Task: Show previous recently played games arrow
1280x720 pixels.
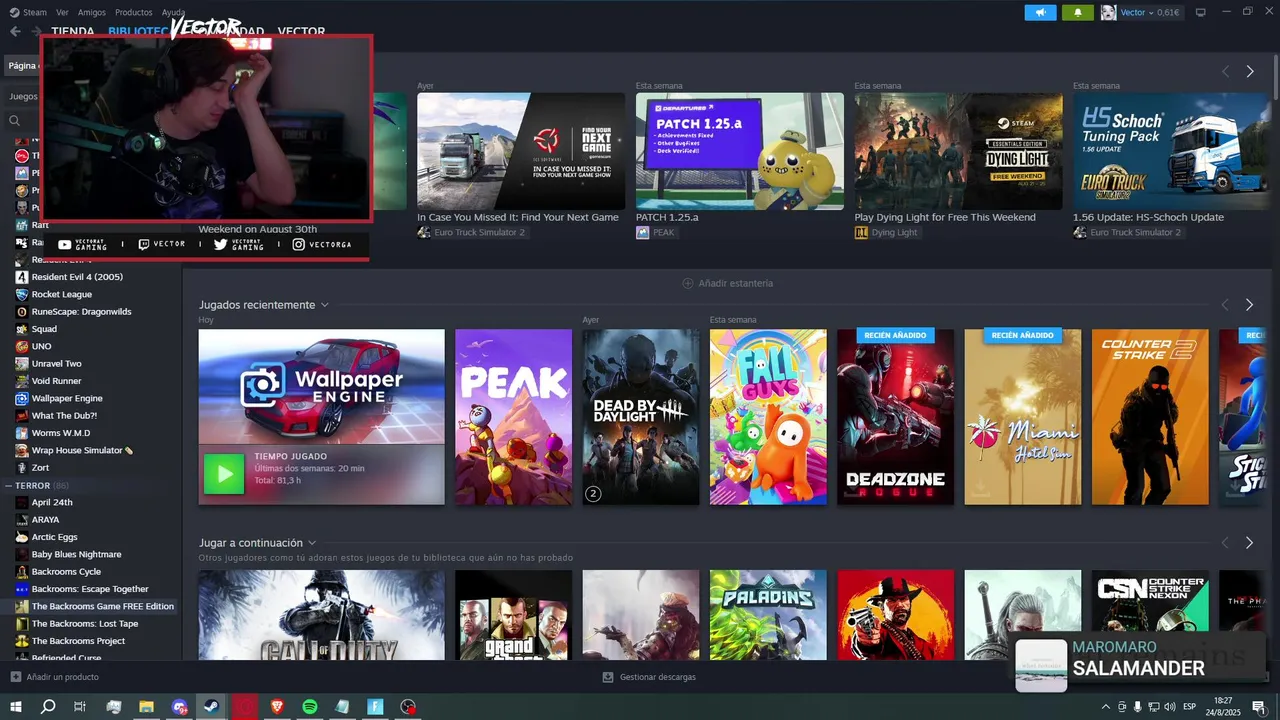Action: pos(1225,305)
